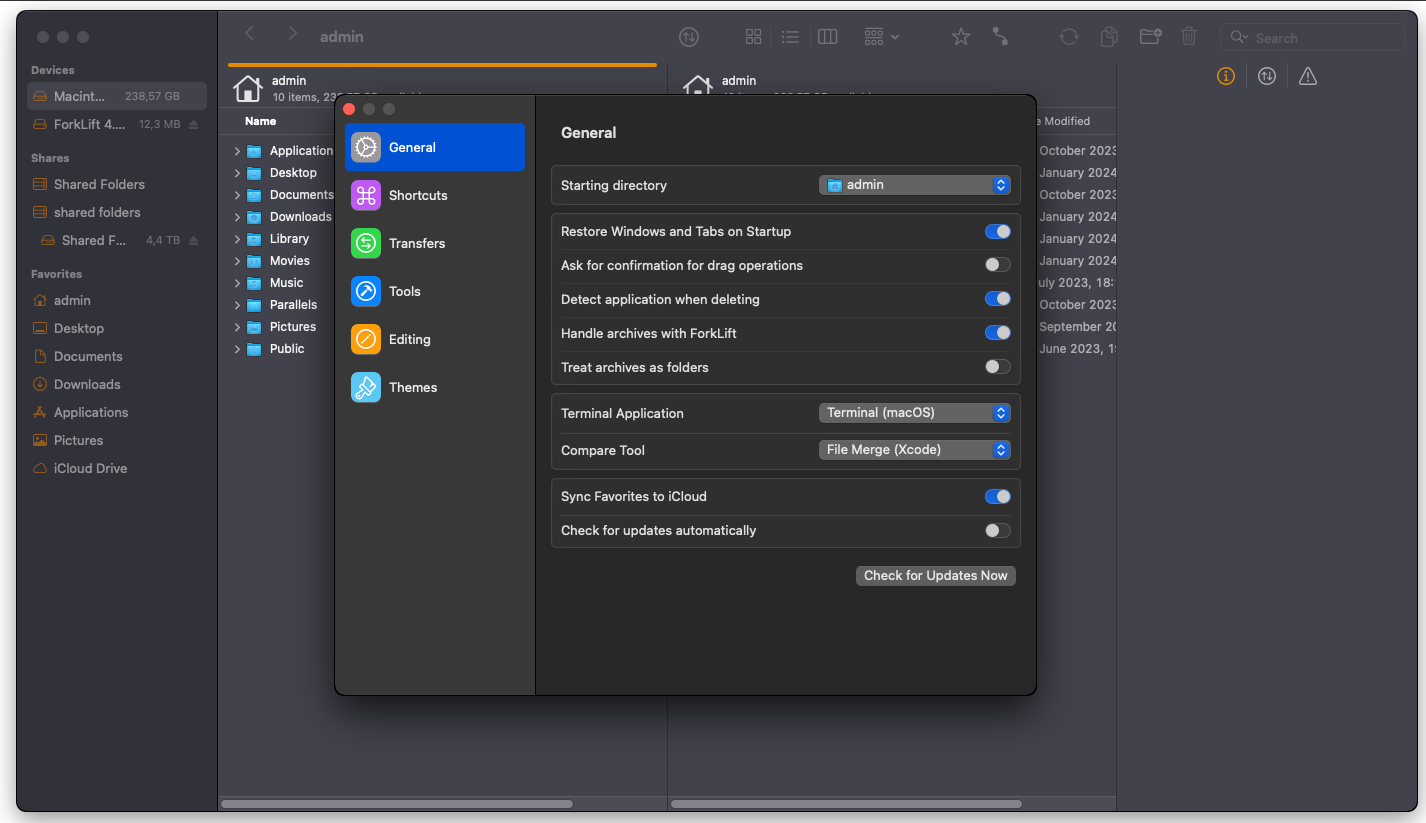Screen dimensions: 1426x823
Task: Turn on Check for updates automatically
Action: (997, 531)
